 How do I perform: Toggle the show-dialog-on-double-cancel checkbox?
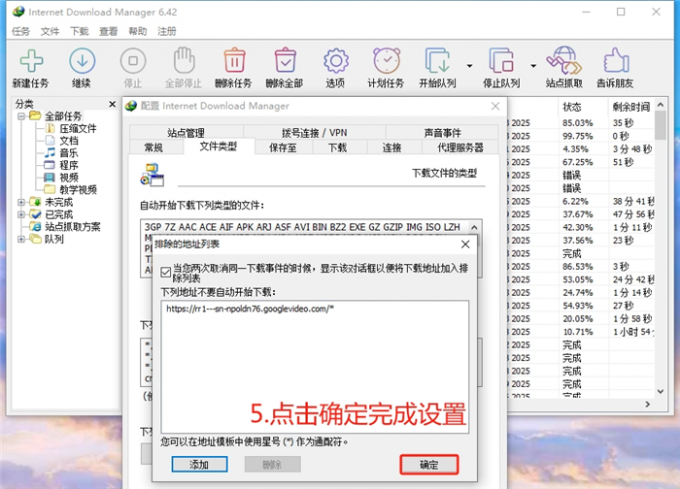pyautogui.click(x=166, y=272)
